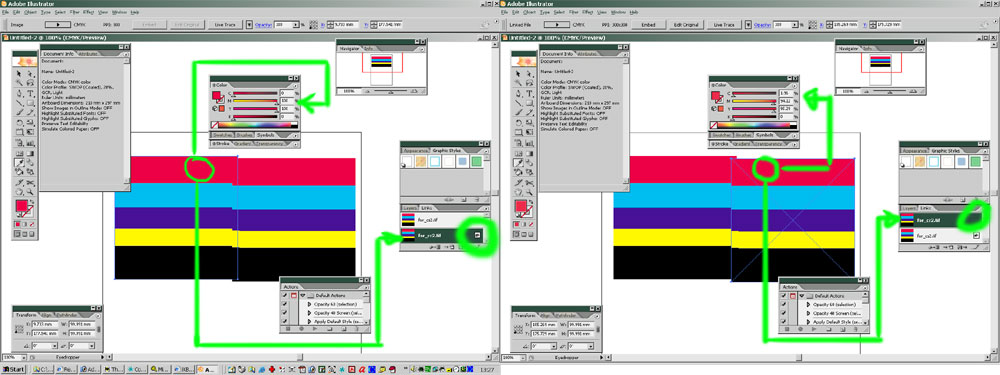The width and height of the screenshot is (1000, 375).
Task: Toggle Default Actions checkmark in left window
Action: coord(284,295)
